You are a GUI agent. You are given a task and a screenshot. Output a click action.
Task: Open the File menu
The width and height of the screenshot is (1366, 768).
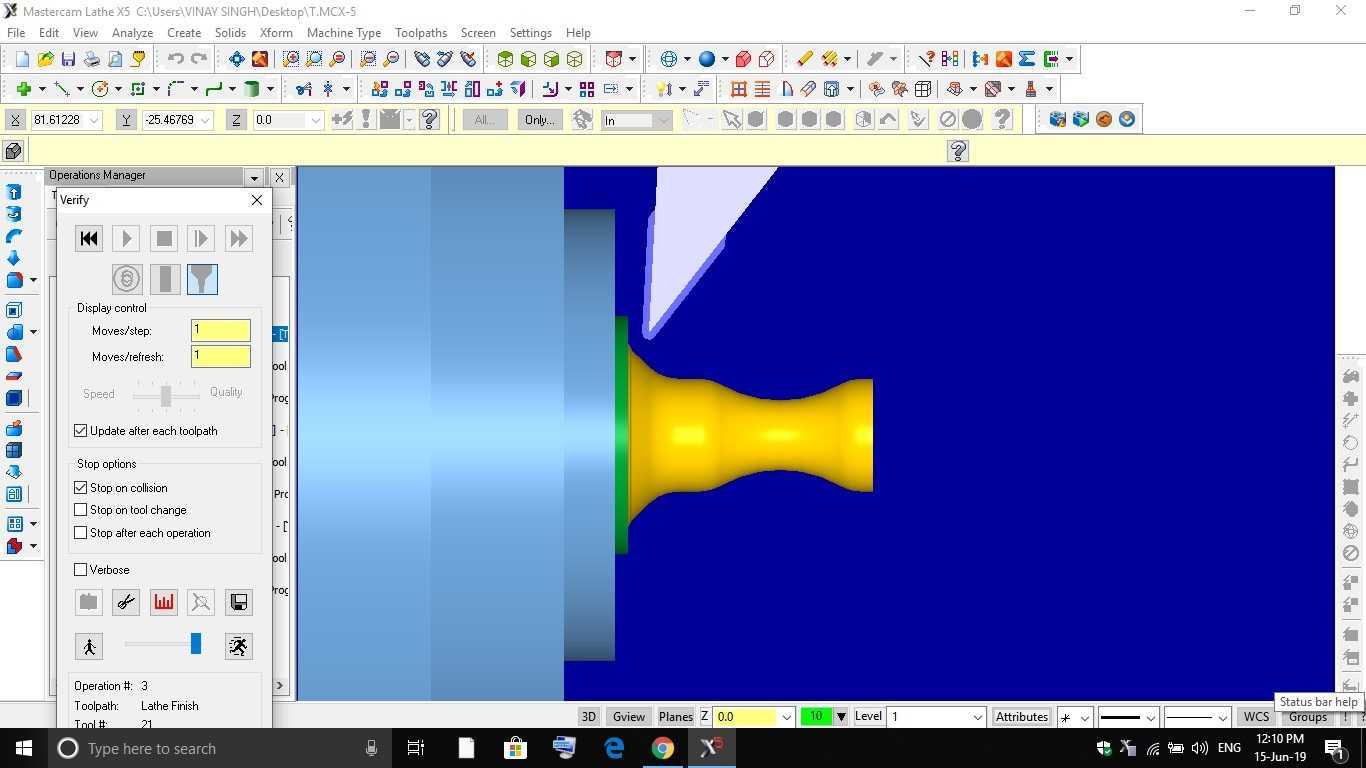coord(16,33)
